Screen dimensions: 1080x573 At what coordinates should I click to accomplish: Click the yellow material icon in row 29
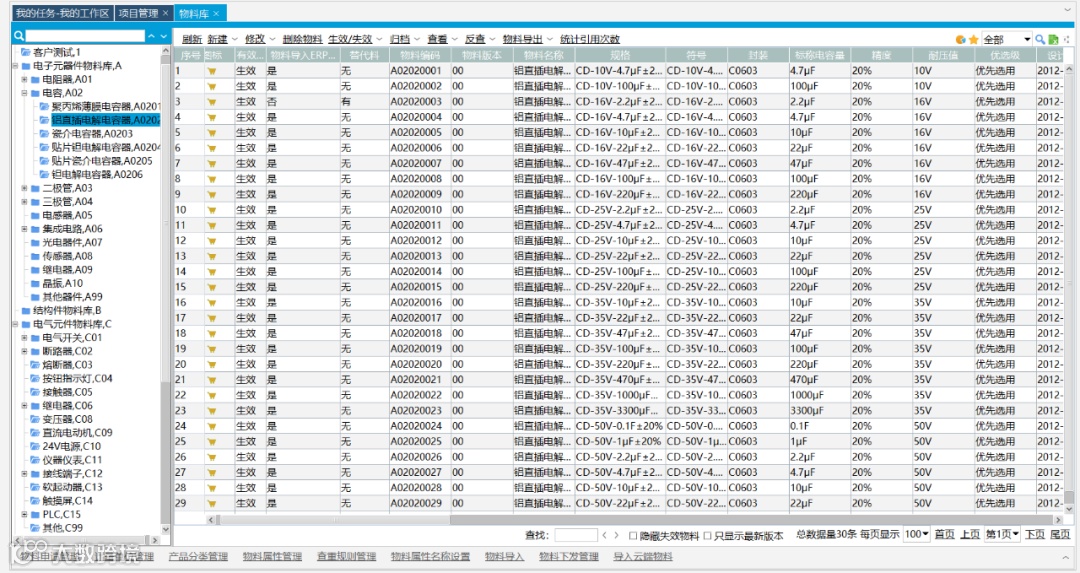pyautogui.click(x=211, y=503)
